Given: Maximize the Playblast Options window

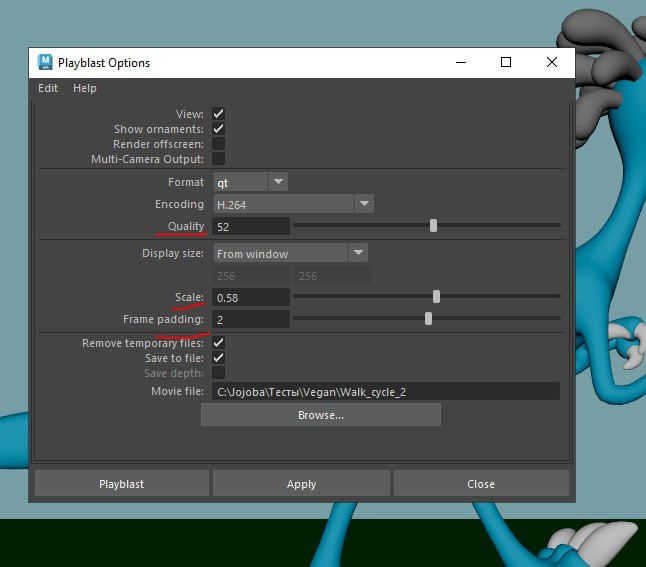Looking at the screenshot, I should (x=506, y=63).
